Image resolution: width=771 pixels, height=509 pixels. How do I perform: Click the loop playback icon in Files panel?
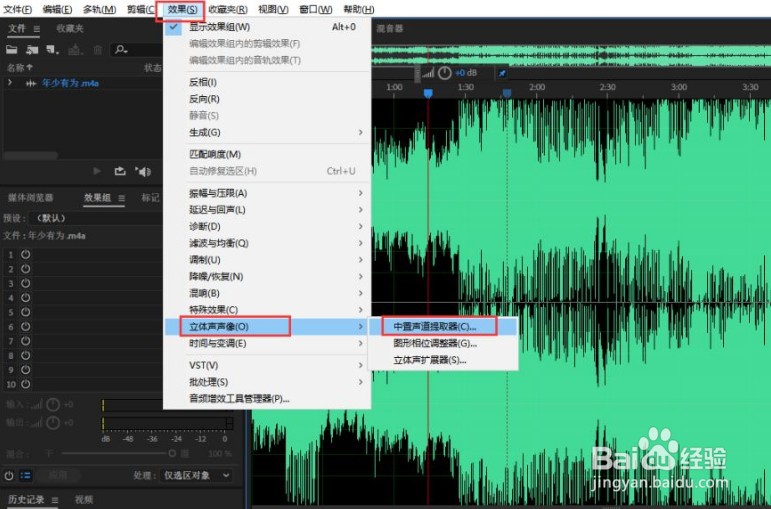120,171
